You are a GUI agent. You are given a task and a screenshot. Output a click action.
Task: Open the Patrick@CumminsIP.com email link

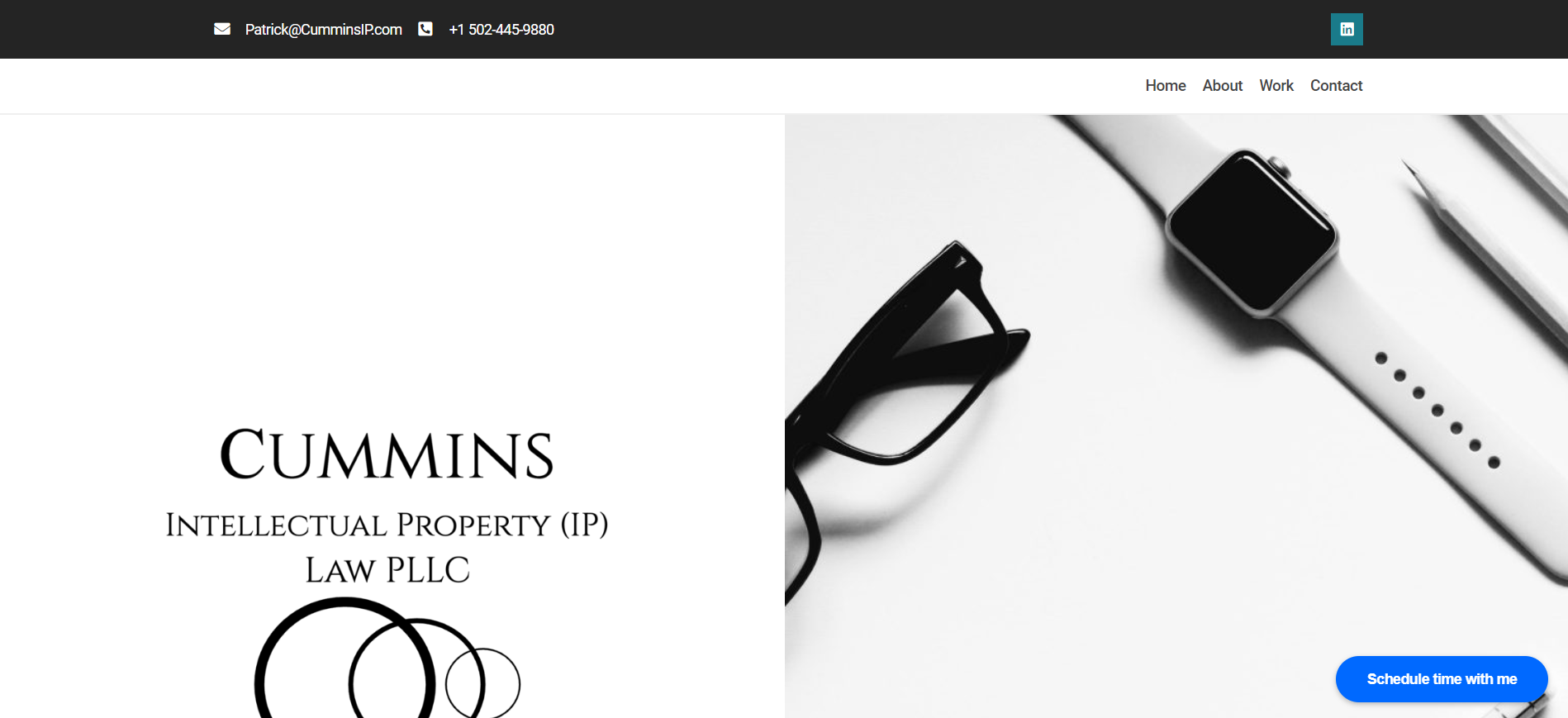323,30
